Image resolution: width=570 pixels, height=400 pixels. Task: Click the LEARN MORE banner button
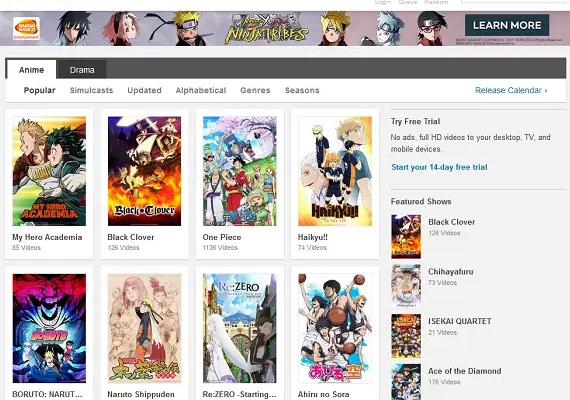pyautogui.click(x=507, y=25)
